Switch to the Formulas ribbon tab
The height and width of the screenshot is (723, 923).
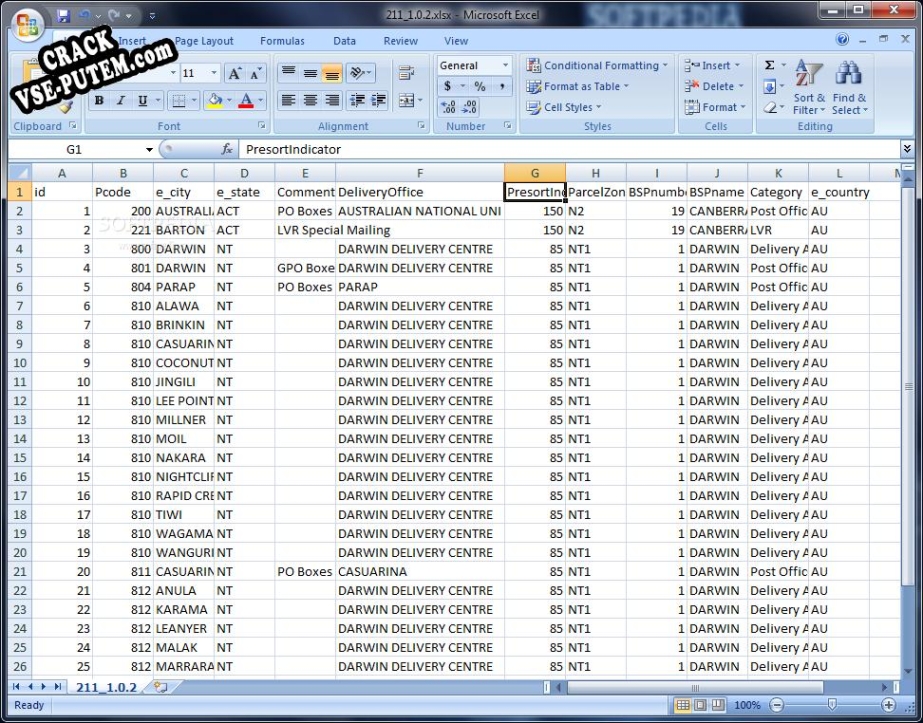pyautogui.click(x=282, y=41)
